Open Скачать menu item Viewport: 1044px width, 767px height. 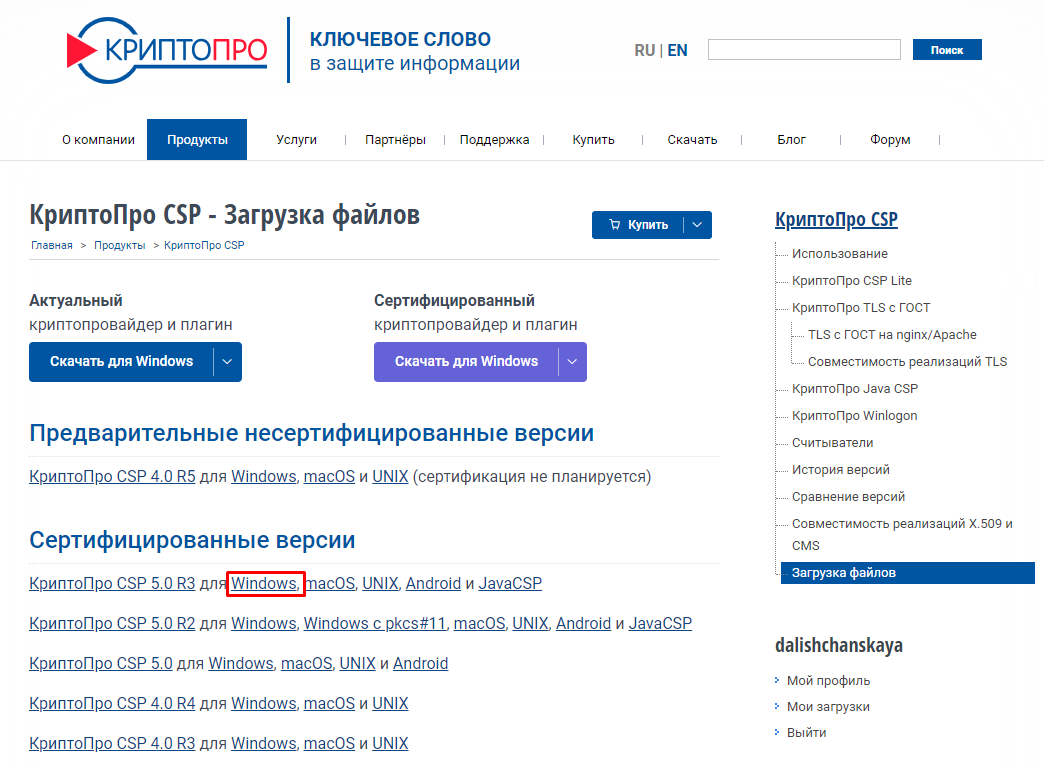pyautogui.click(x=692, y=140)
